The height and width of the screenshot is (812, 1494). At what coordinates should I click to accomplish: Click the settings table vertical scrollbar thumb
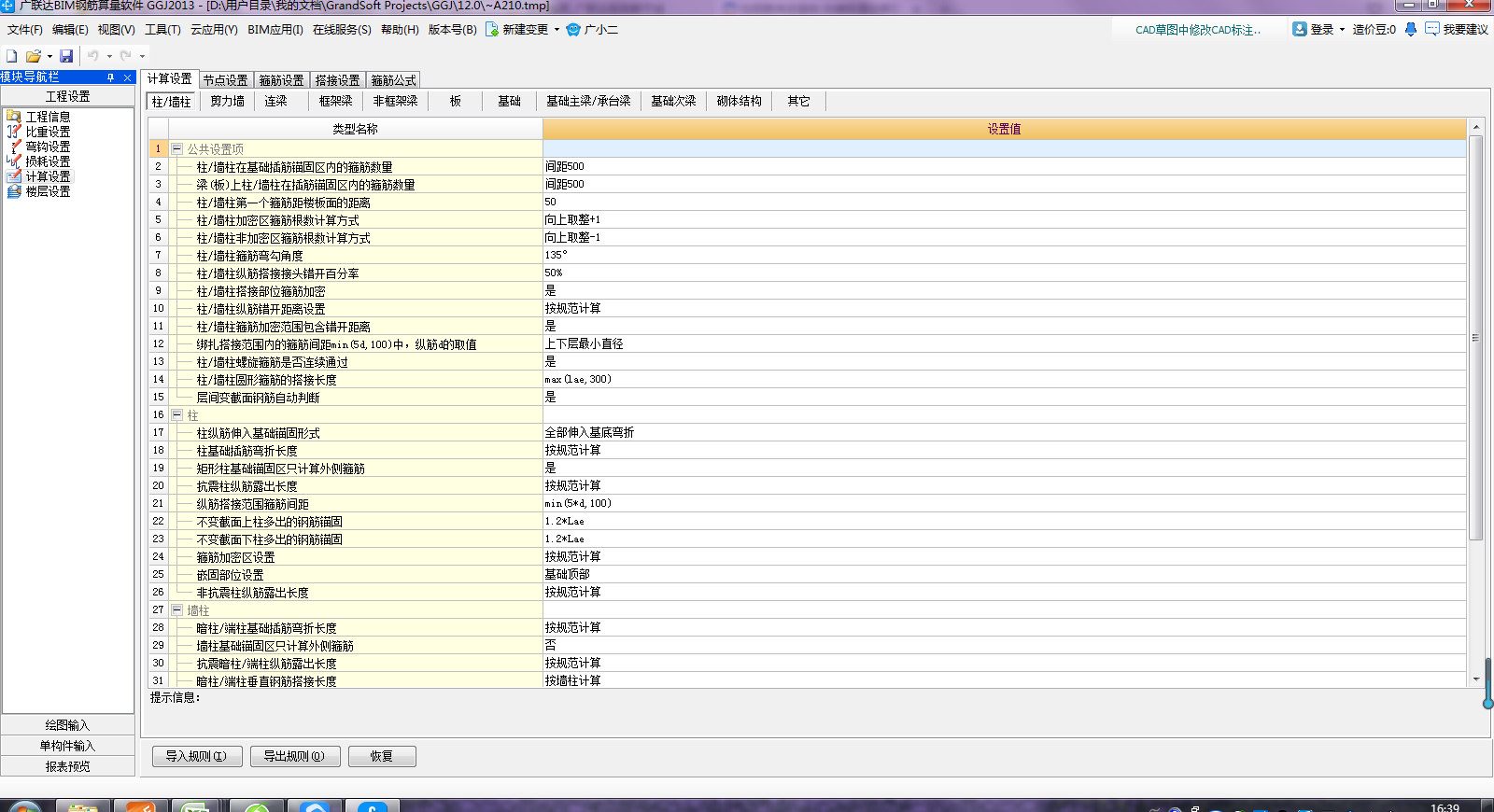point(1476,338)
